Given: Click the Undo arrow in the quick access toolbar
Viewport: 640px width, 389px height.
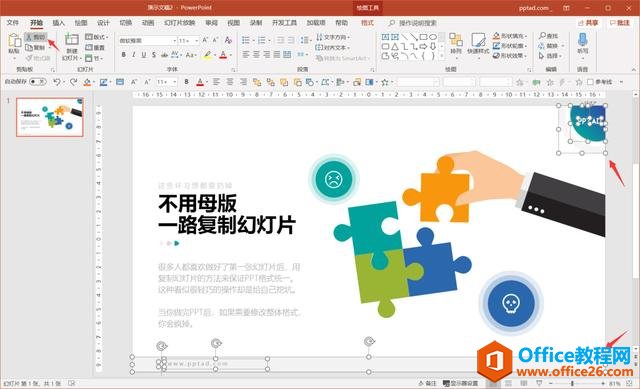Looking at the screenshot, I should click(x=57, y=82).
